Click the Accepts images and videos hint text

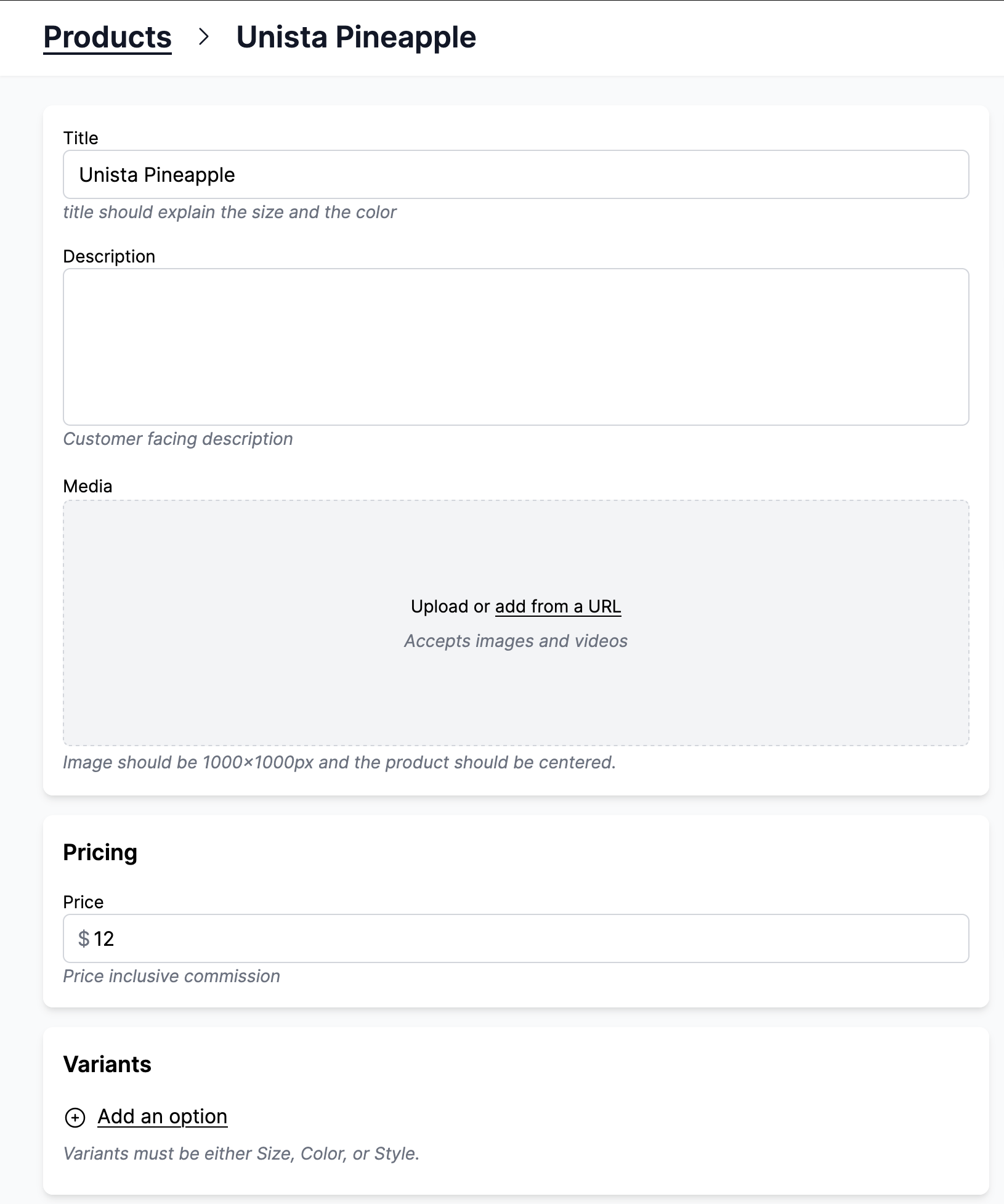(x=516, y=641)
